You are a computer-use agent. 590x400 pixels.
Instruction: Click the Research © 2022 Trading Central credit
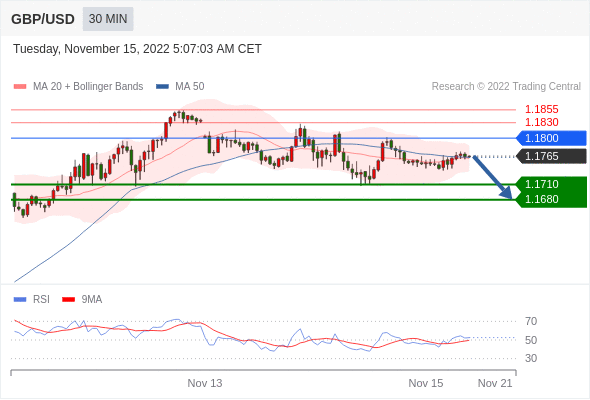506,87
